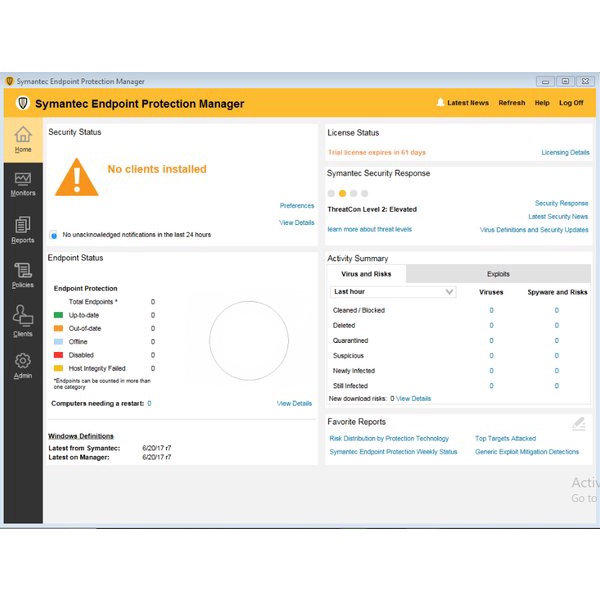
Task: Open View Details for new download risks
Action: [x=414, y=398]
